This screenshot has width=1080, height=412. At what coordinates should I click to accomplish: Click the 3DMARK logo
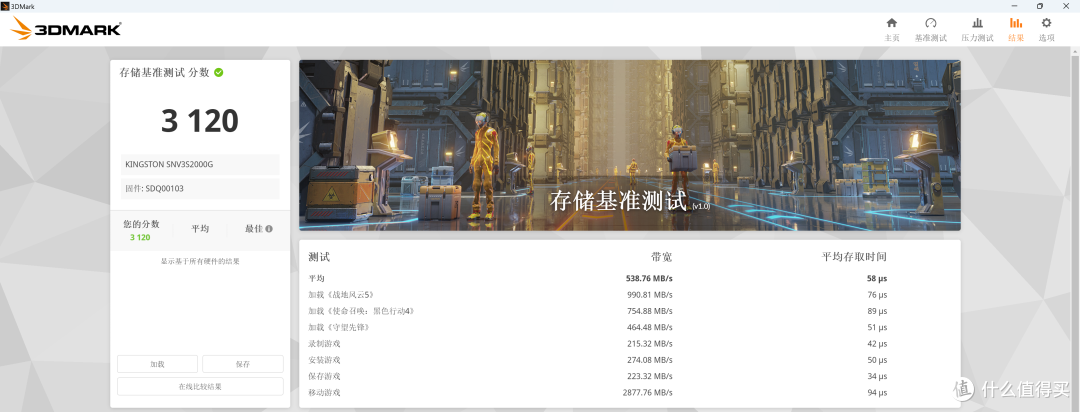click(x=66, y=28)
